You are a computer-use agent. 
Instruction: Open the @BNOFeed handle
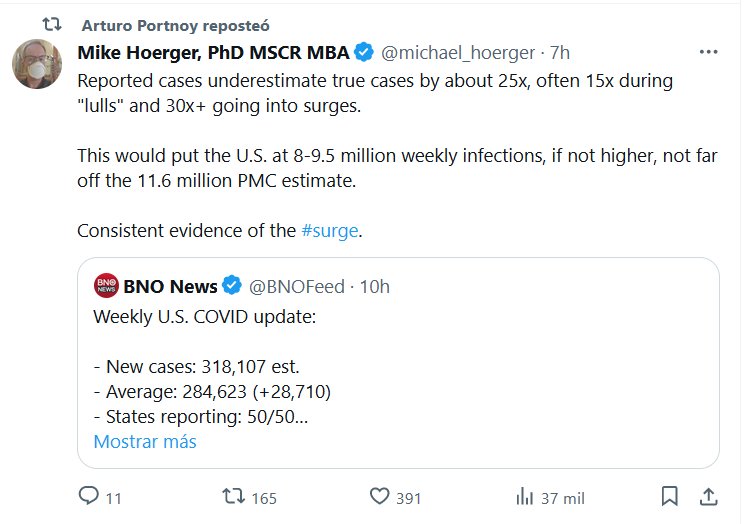tap(295, 287)
